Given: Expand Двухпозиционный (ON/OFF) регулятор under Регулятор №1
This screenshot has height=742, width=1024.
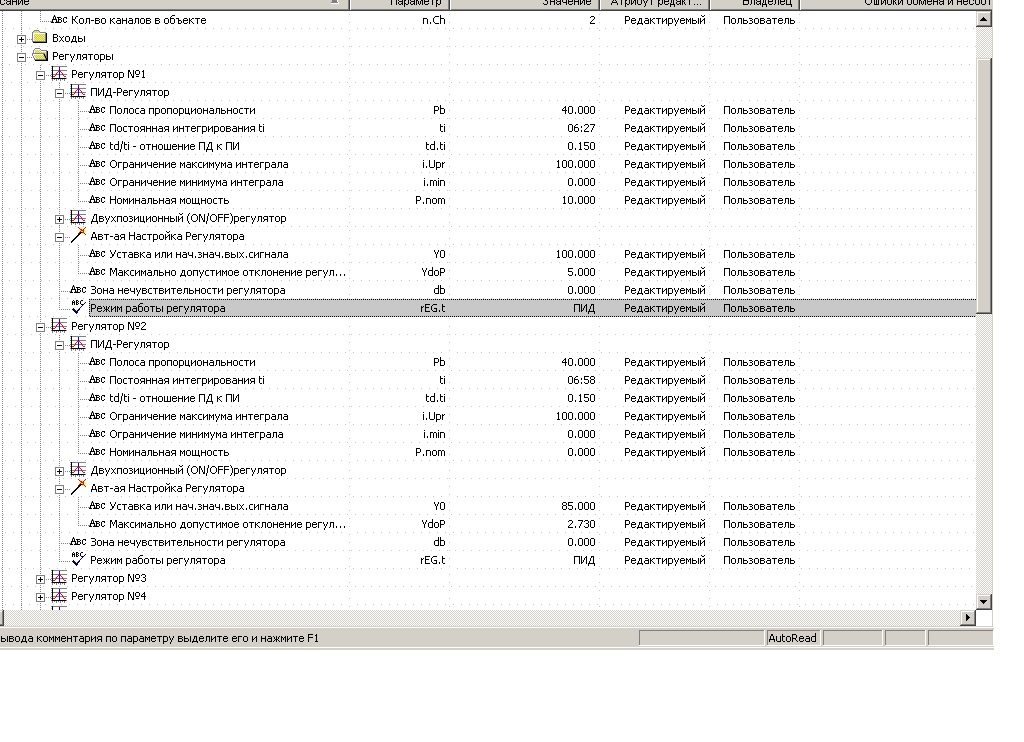Looking at the screenshot, I should click(60, 219).
